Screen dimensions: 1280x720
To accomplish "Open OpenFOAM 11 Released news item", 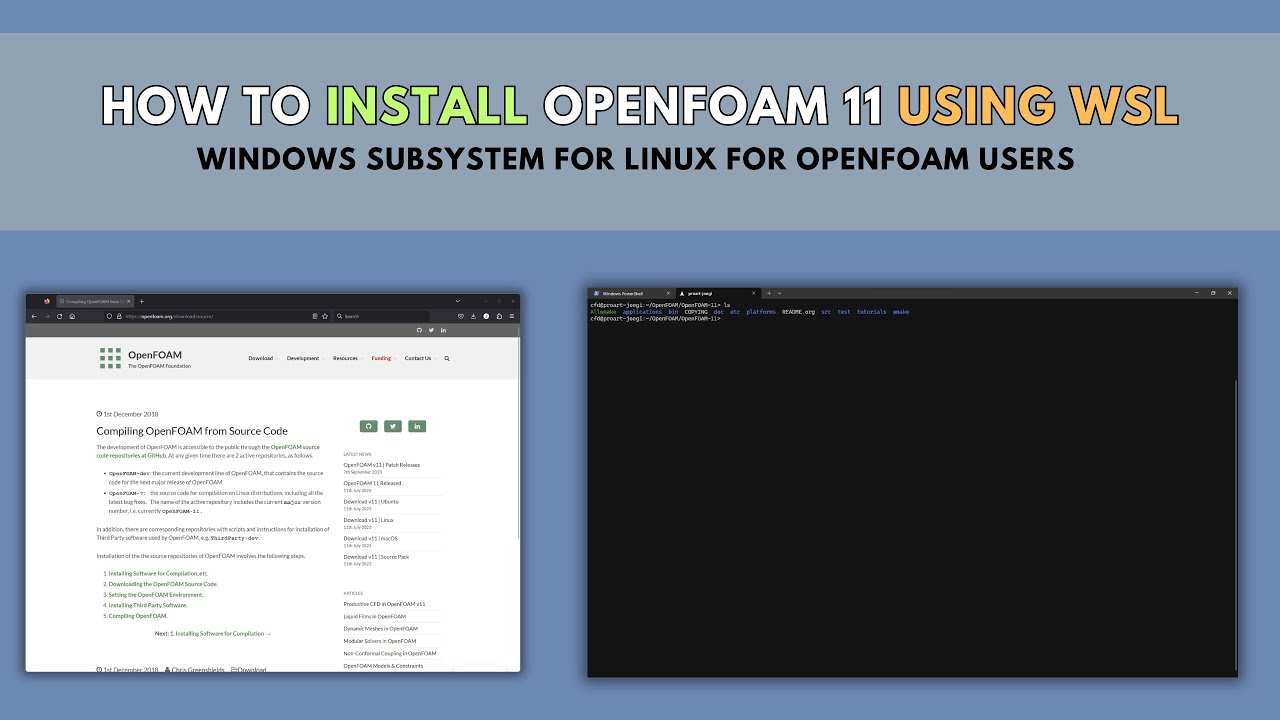I will pos(372,483).
